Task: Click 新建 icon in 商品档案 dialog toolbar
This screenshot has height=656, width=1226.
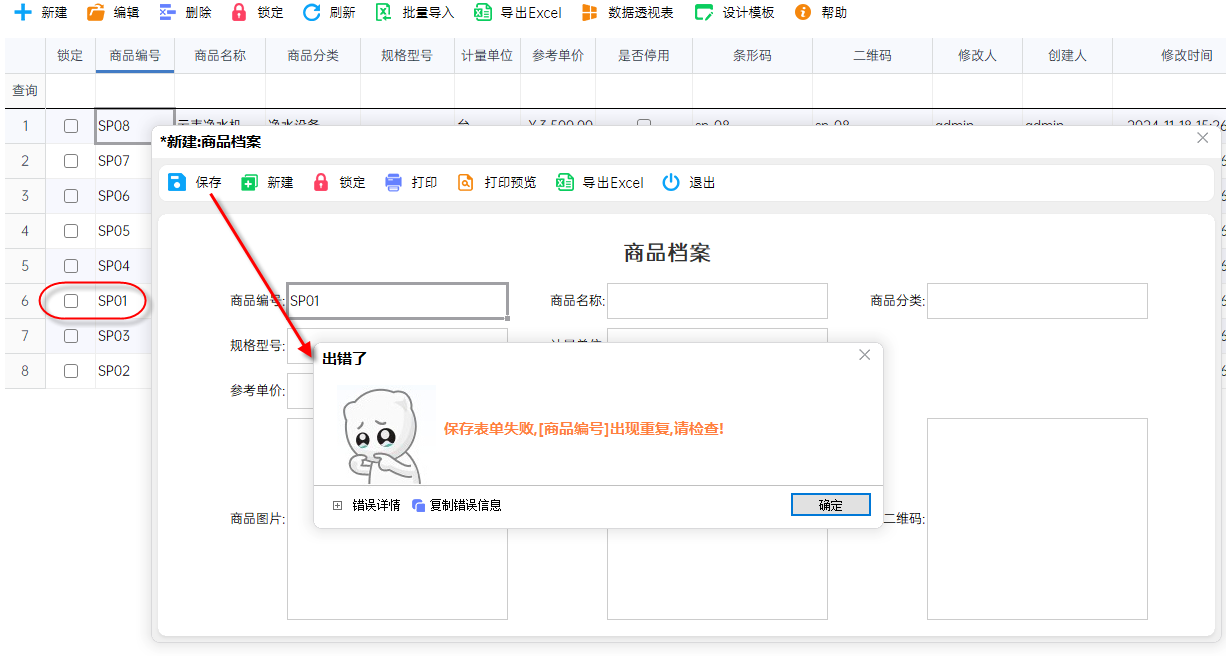Action: 249,182
